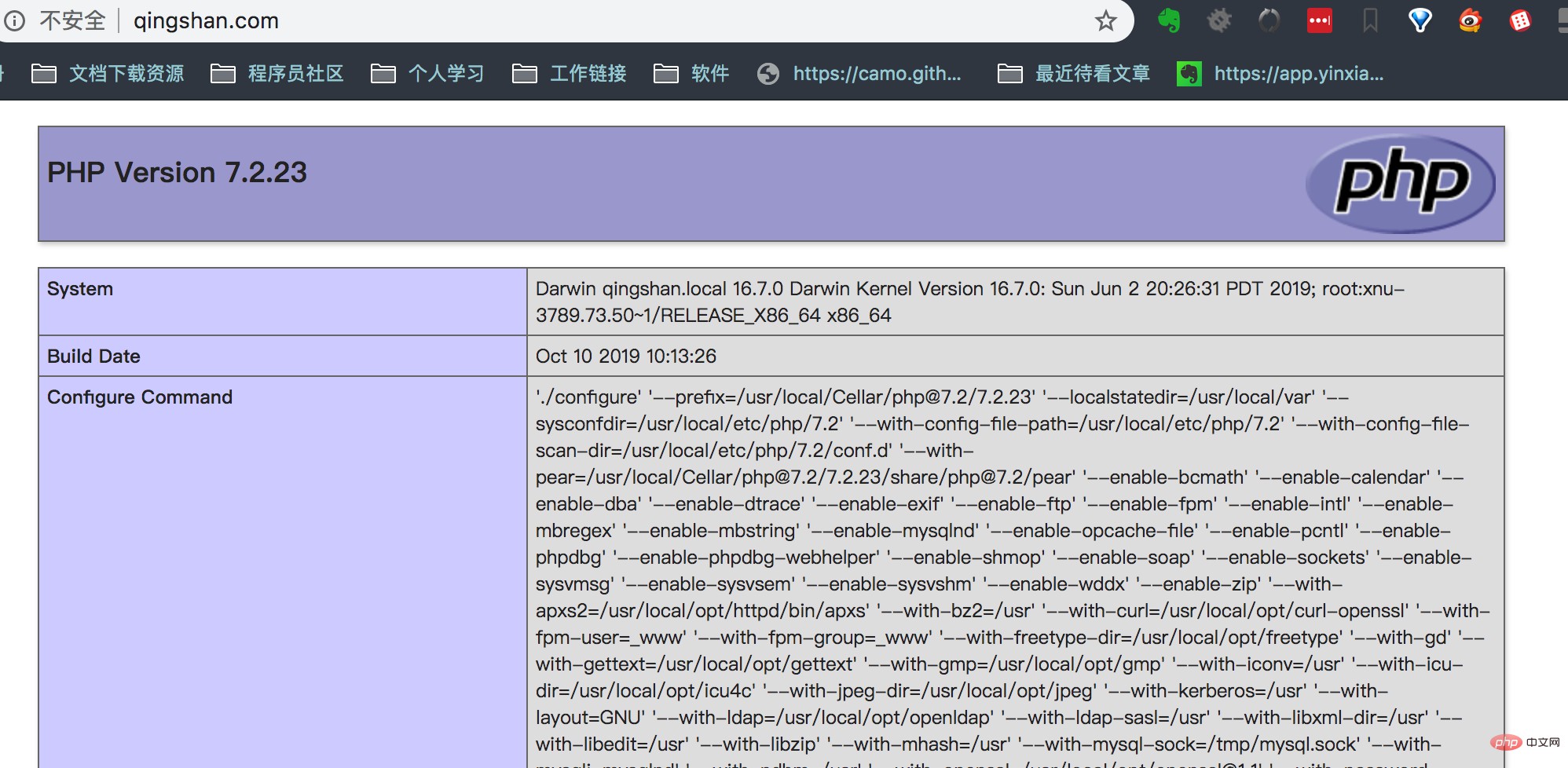Click the site info icon in address bar

[x=14, y=20]
